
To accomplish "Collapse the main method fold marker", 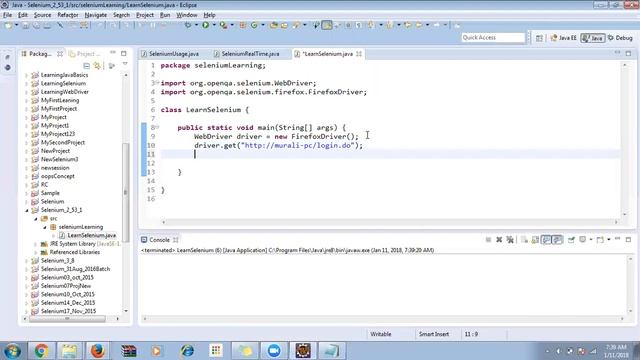I will coord(157,127).
